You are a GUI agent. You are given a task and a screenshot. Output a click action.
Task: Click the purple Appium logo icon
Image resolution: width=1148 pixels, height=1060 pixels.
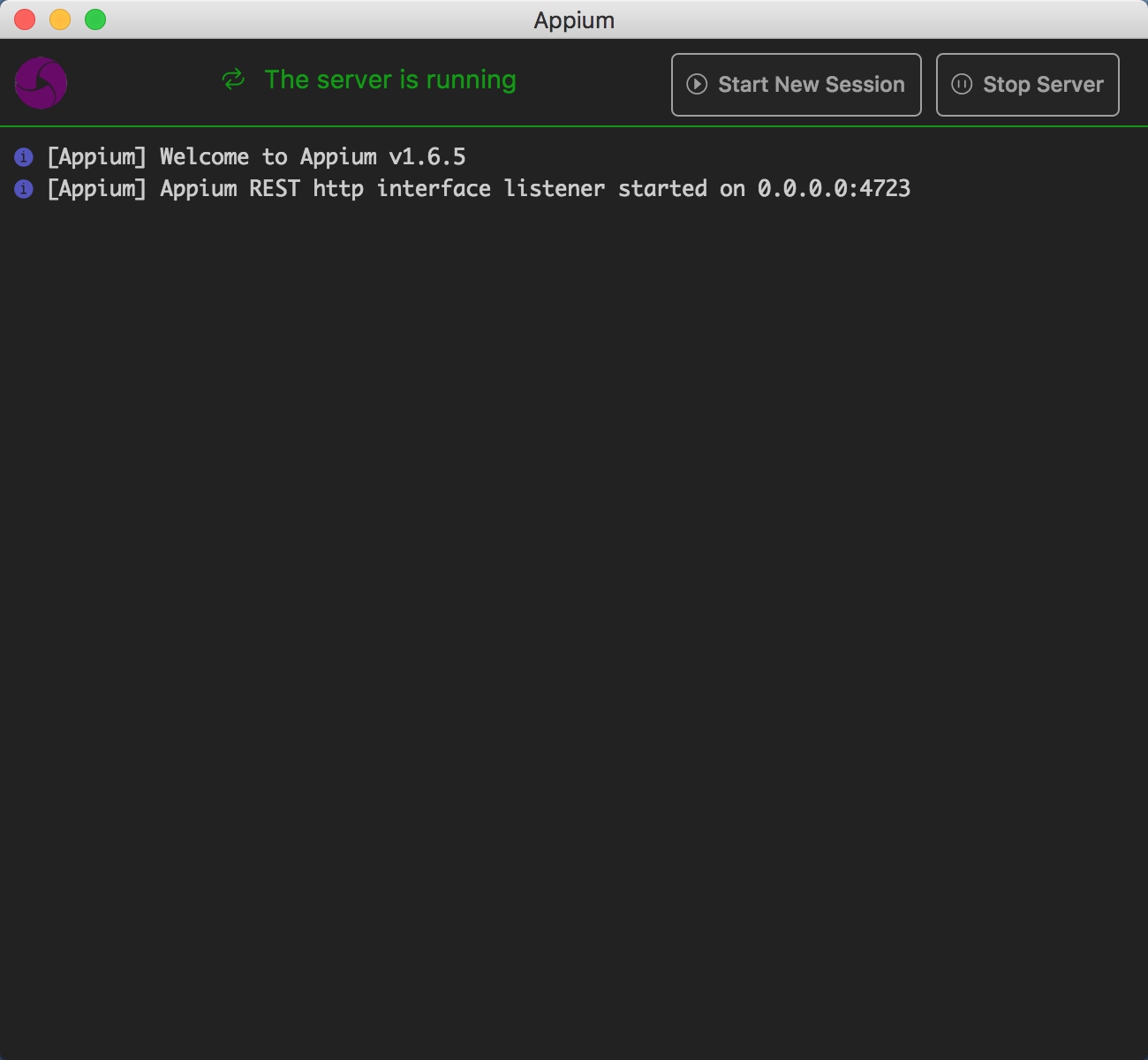click(x=41, y=84)
